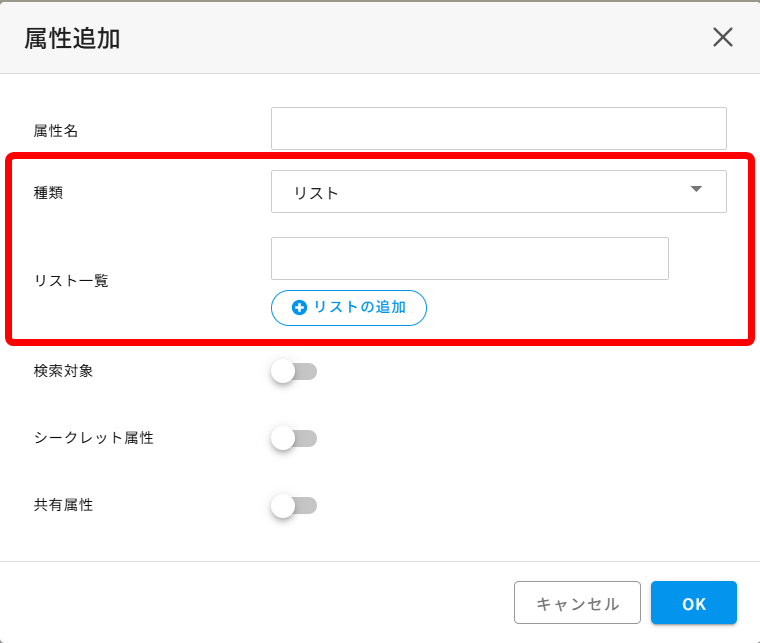Screen dimensions: 760x643
Task: Click the 種類 dropdown arrow triangle
Action: click(696, 189)
